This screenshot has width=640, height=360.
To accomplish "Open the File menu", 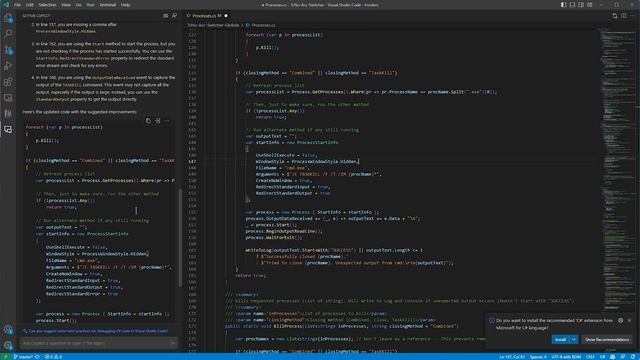I will click(x=18, y=5).
